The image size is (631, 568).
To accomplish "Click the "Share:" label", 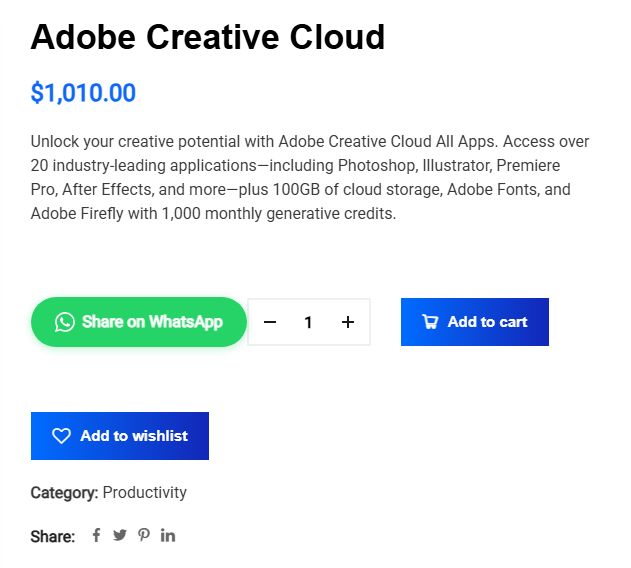I will pos(52,536).
